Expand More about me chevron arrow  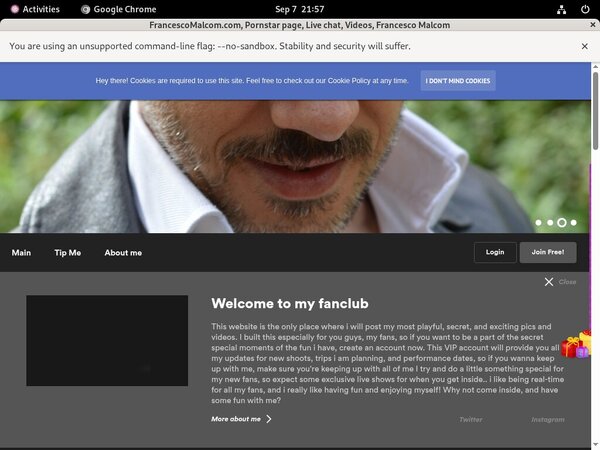coord(269,419)
